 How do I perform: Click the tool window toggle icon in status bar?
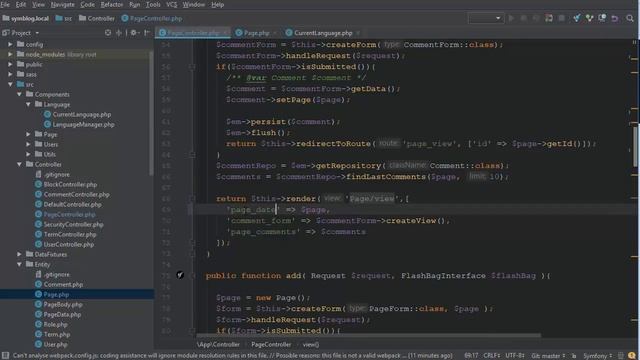click(x=5, y=356)
